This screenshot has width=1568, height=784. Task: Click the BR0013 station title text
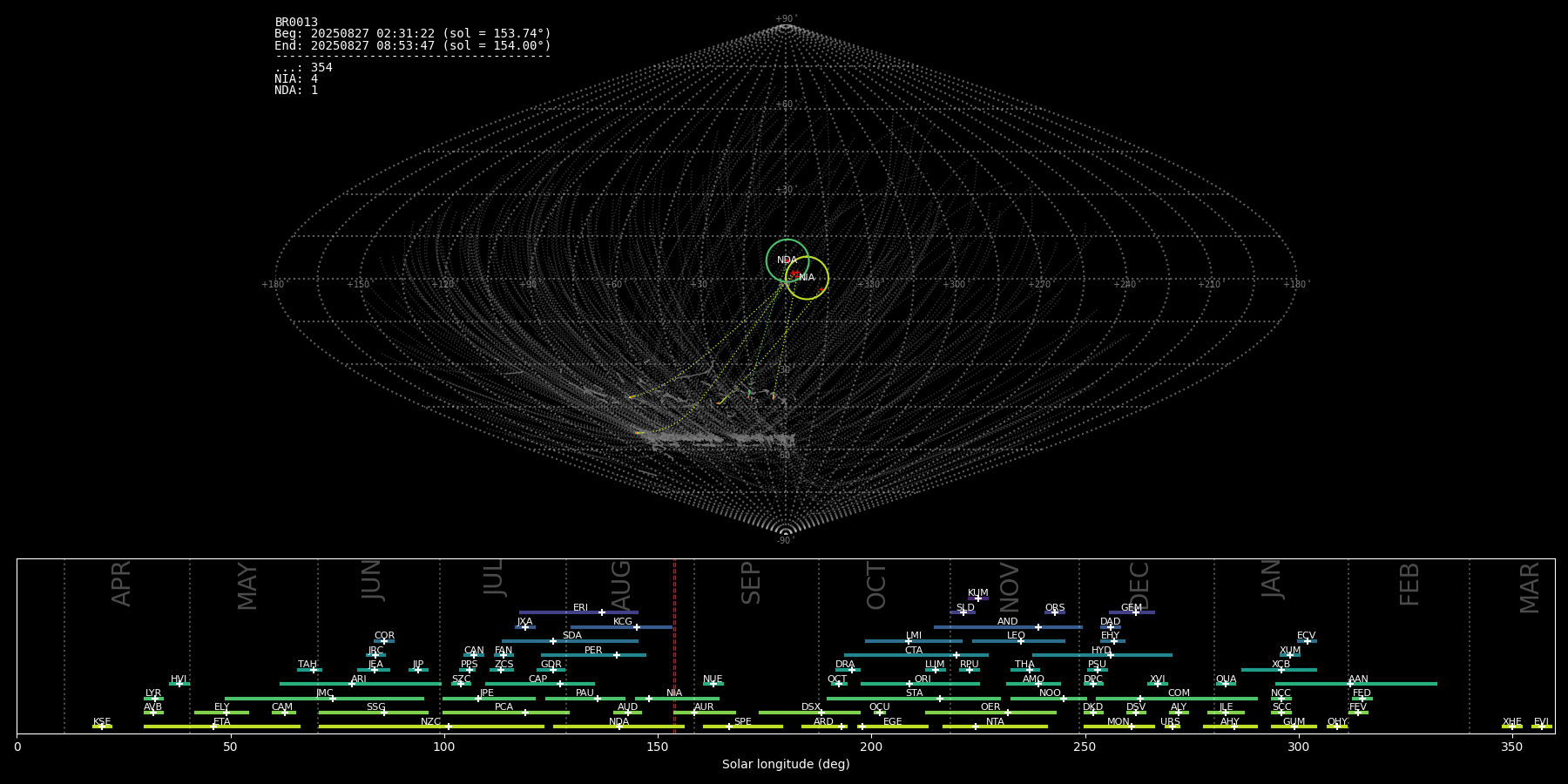296,23
